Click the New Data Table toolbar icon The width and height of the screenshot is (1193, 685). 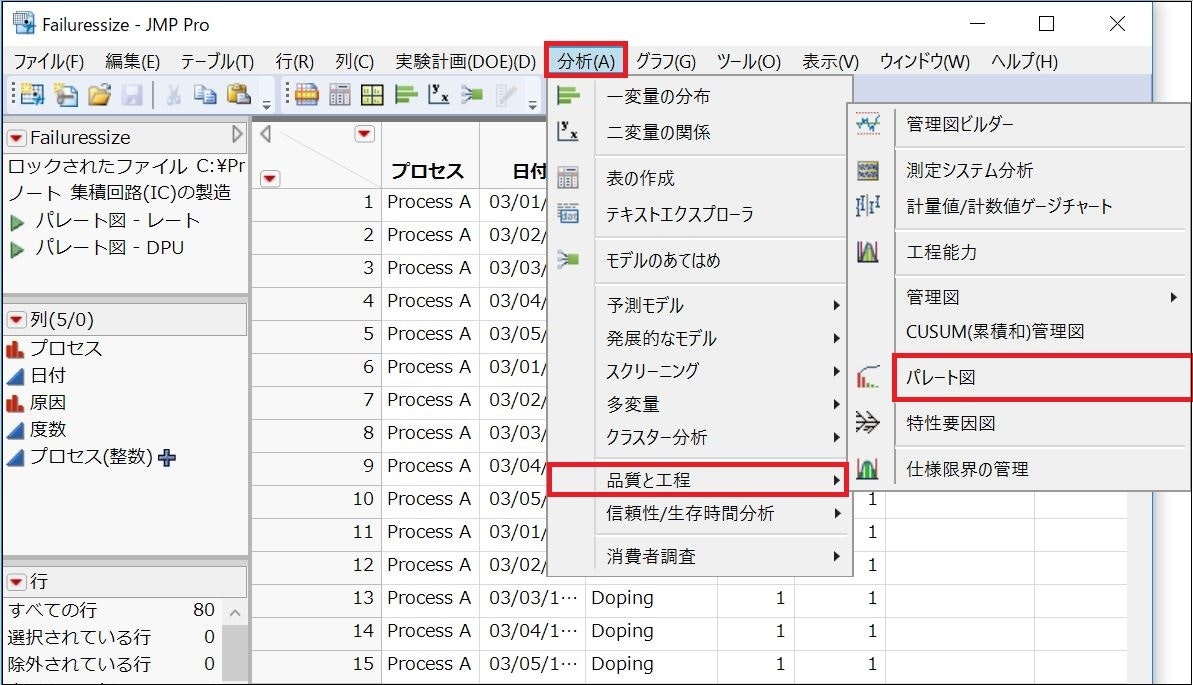tap(32, 94)
